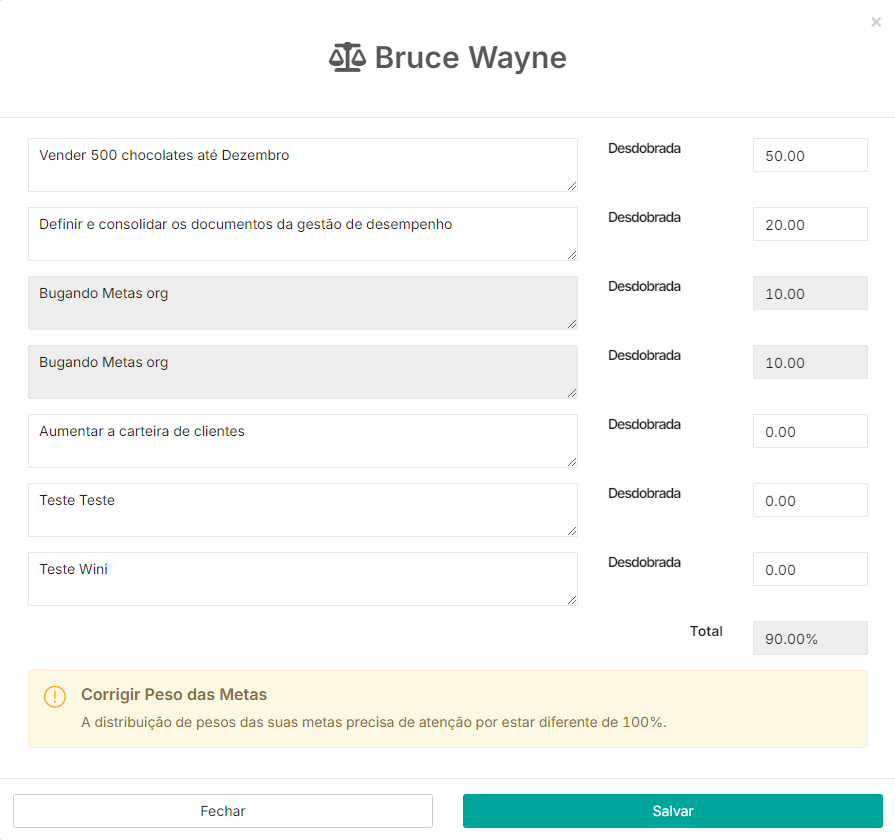Click the message 'A distribuição de pesos das suas metas'

coord(374,722)
